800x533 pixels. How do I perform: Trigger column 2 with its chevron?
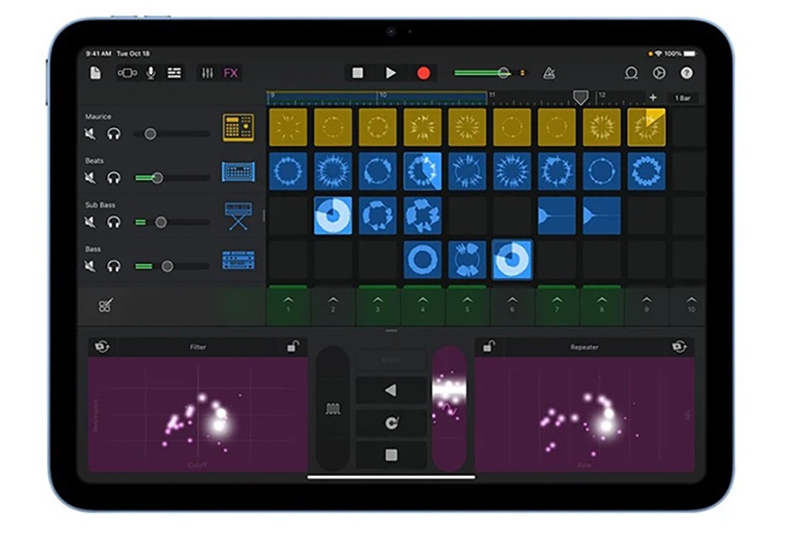[x=333, y=305]
